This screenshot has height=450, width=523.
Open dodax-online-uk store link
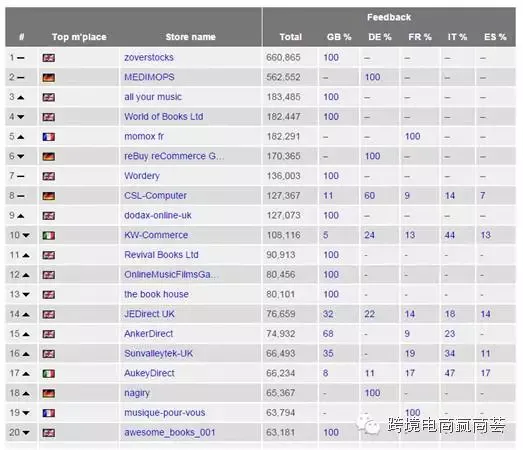(x=158, y=215)
